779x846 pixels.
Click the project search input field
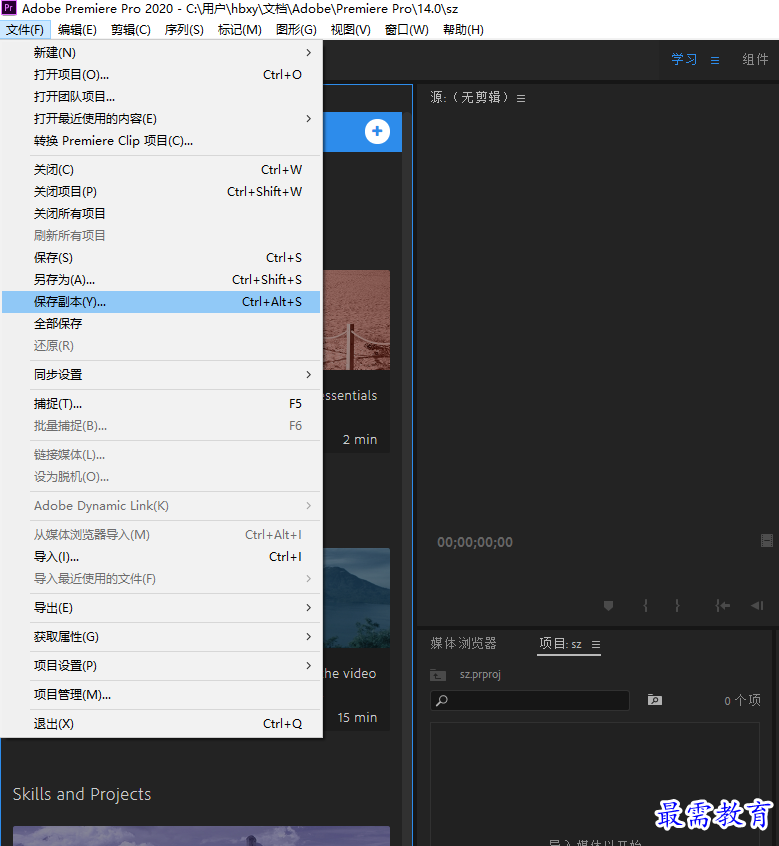click(x=530, y=700)
